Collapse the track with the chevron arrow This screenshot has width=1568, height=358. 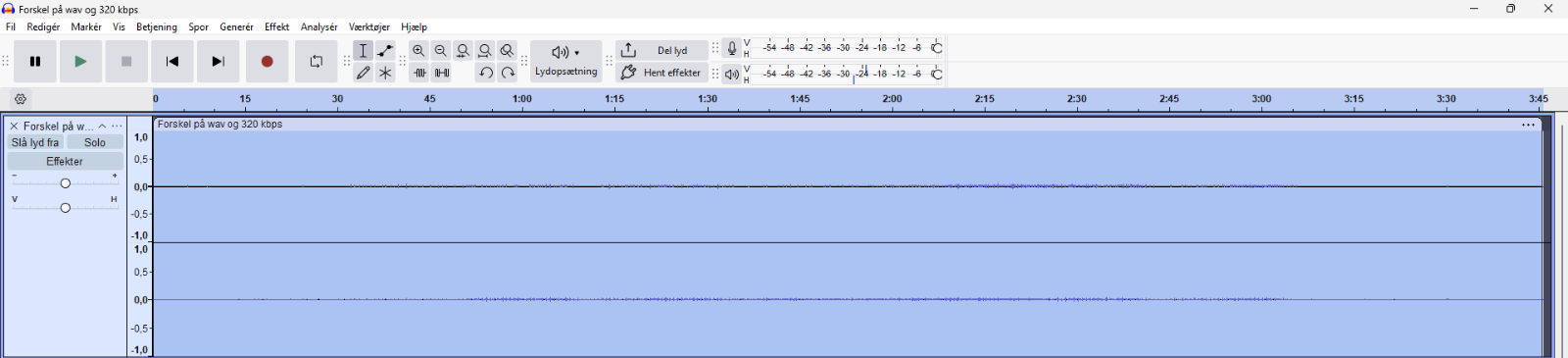coord(102,127)
